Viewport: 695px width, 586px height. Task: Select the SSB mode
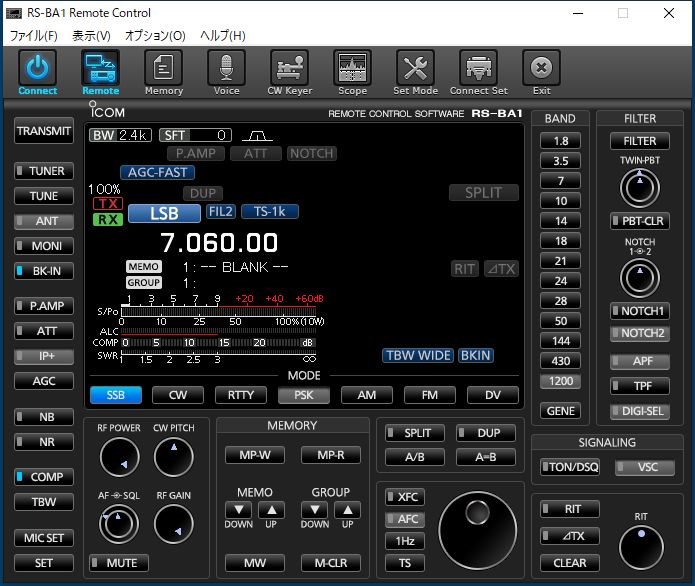(116, 395)
